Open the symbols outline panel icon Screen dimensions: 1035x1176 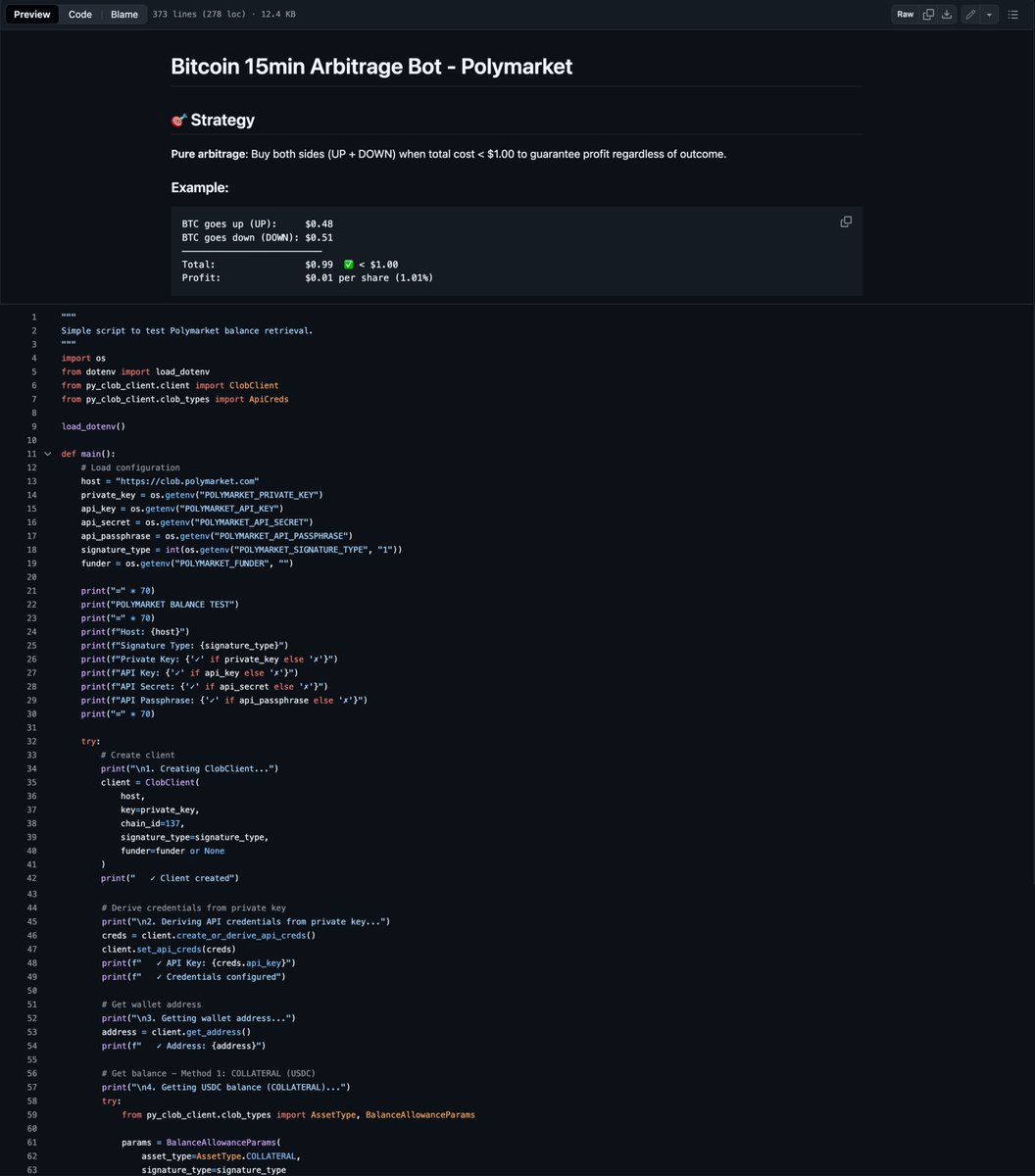click(1013, 15)
